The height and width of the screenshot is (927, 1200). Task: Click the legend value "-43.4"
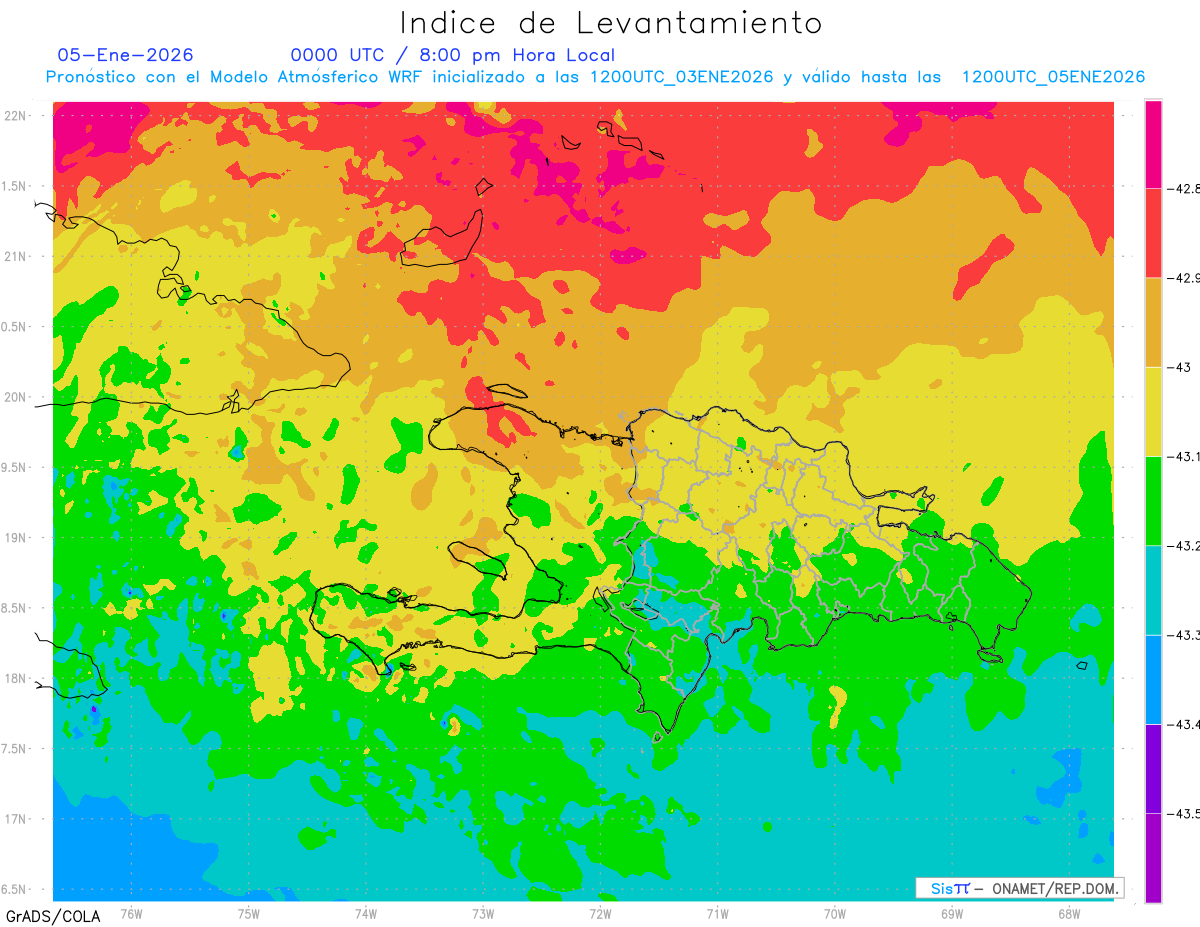pos(1183,724)
